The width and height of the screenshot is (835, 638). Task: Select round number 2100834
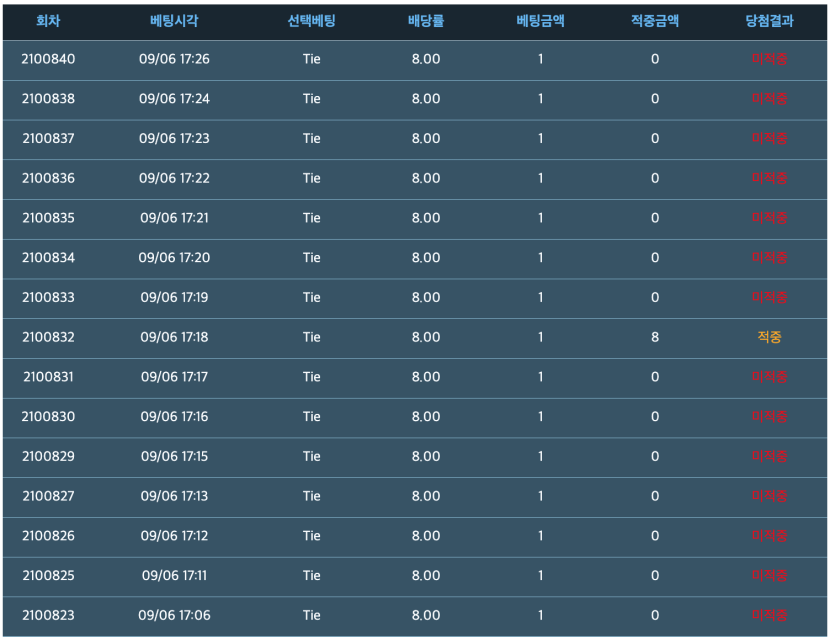48,258
